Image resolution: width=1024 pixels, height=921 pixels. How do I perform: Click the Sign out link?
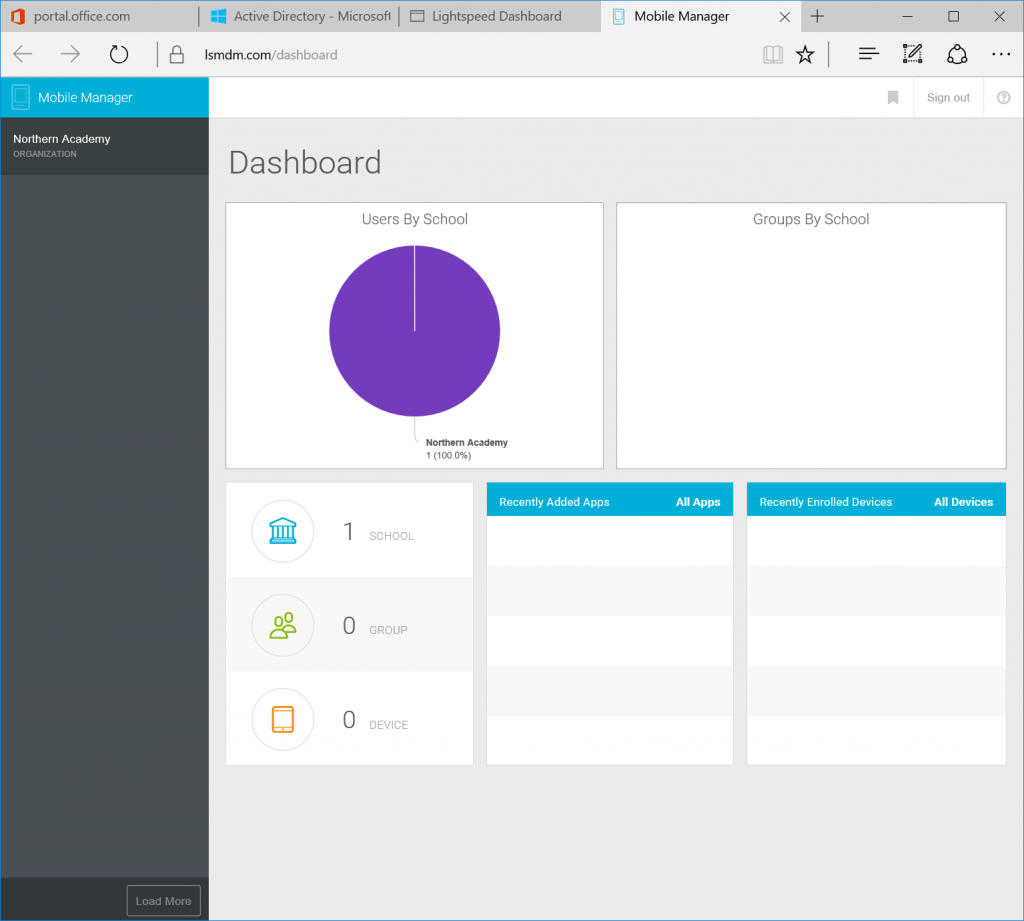tap(948, 97)
